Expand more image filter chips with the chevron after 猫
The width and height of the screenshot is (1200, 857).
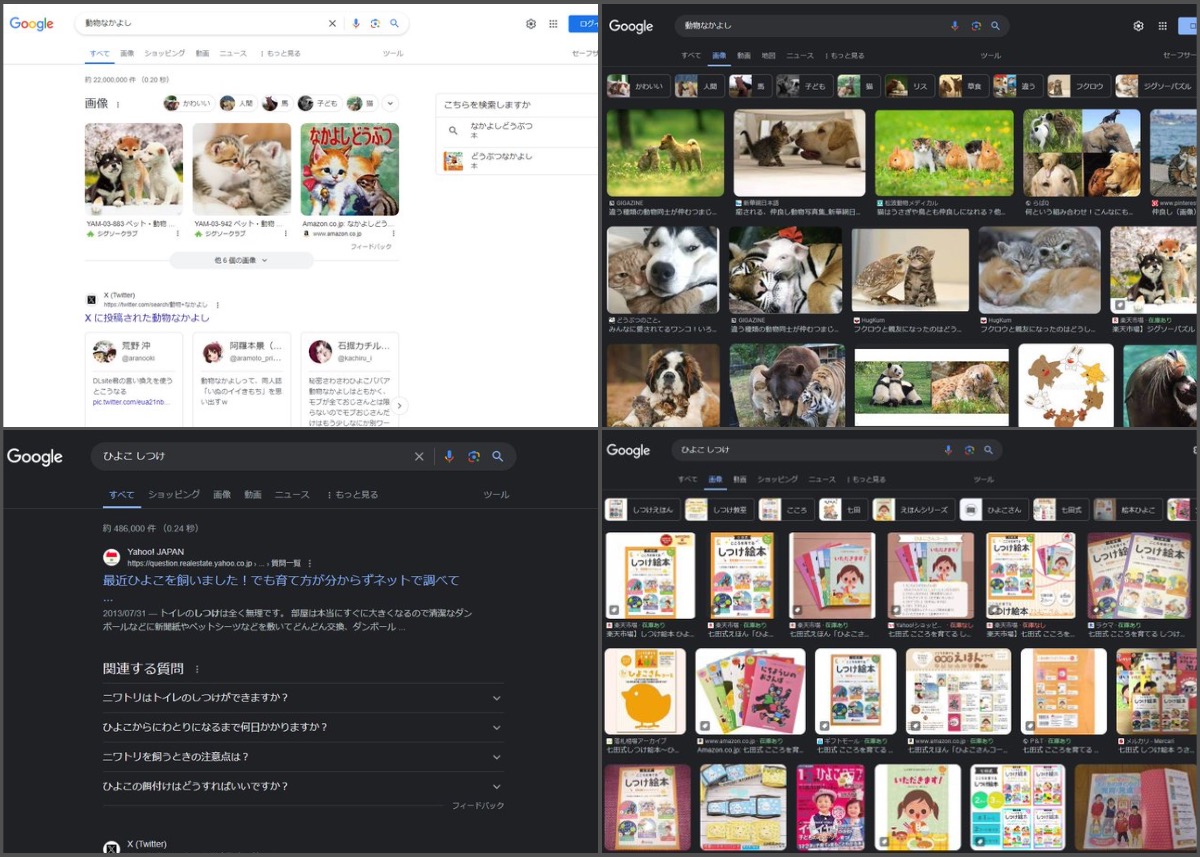(390, 103)
